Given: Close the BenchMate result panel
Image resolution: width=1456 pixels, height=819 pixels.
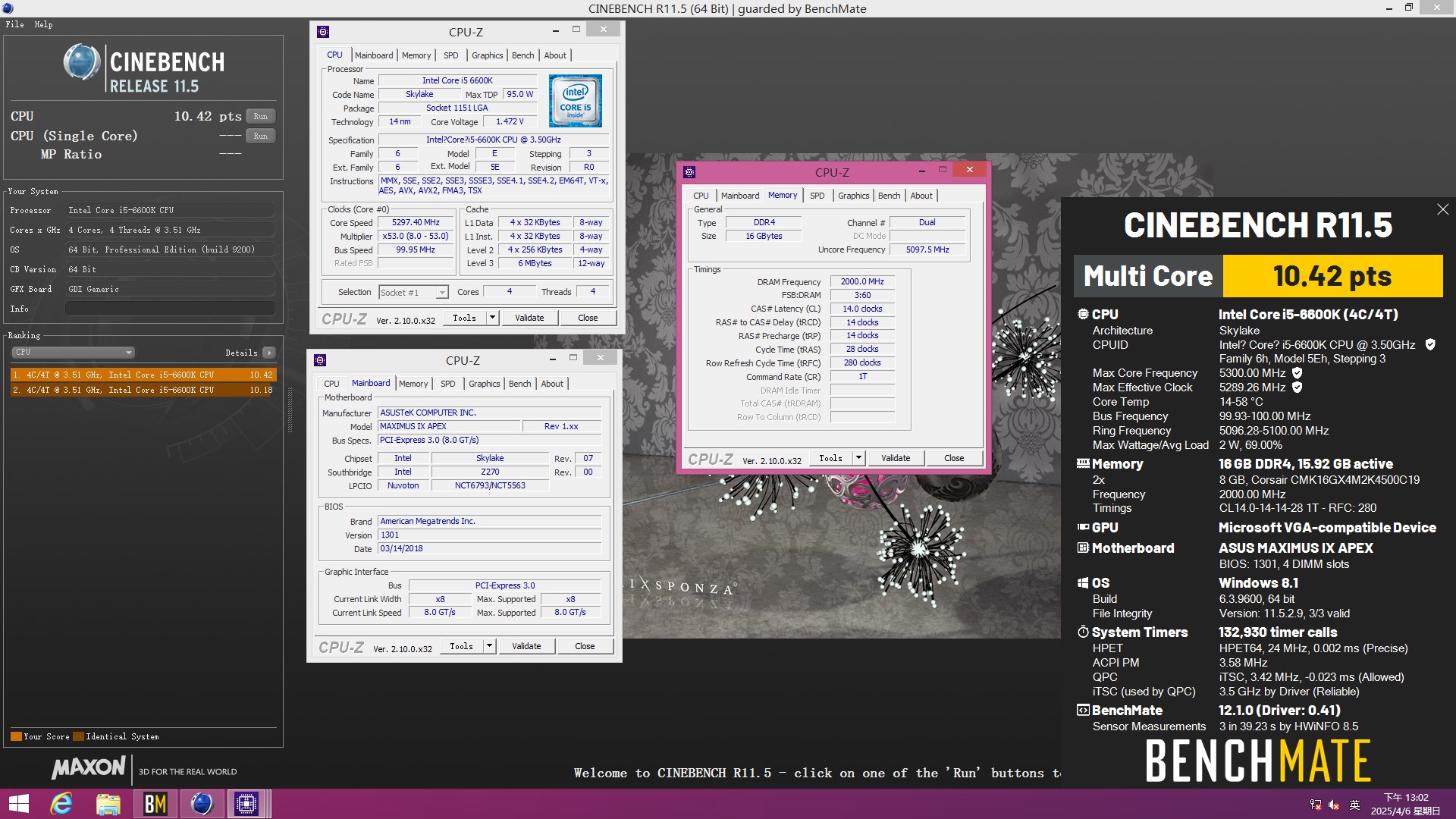Looking at the screenshot, I should pyautogui.click(x=1442, y=209).
